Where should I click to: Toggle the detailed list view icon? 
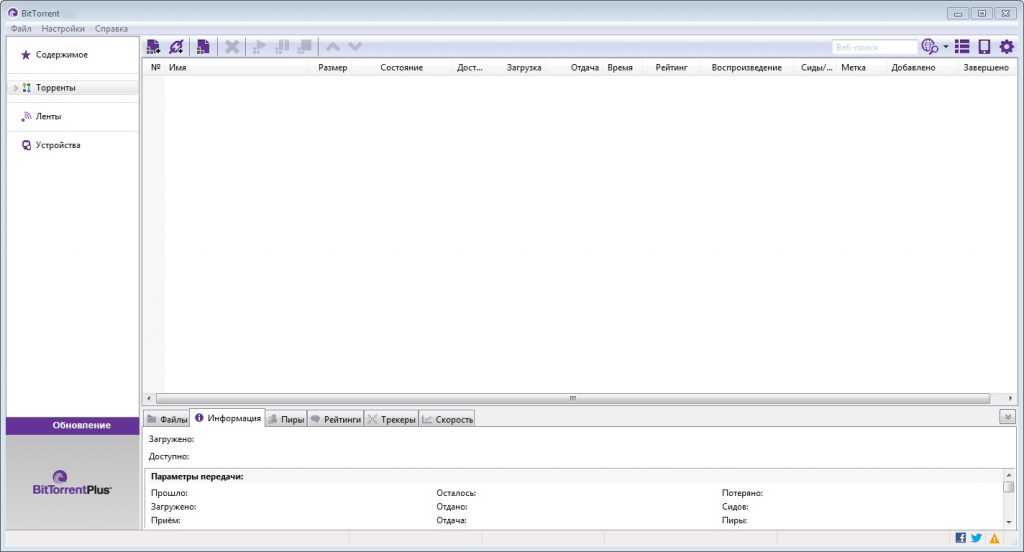click(x=962, y=46)
